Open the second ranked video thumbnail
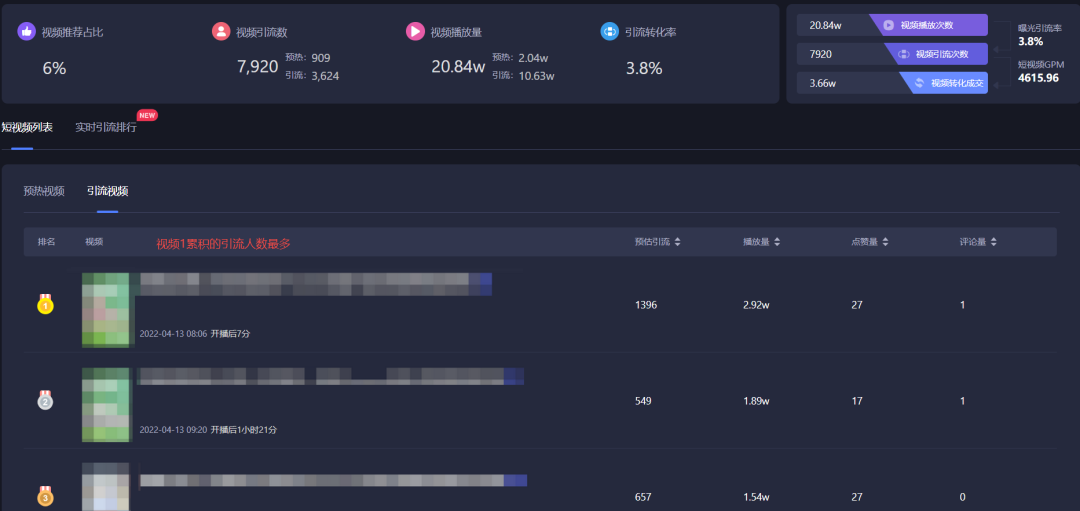The image size is (1080, 511). tap(106, 404)
